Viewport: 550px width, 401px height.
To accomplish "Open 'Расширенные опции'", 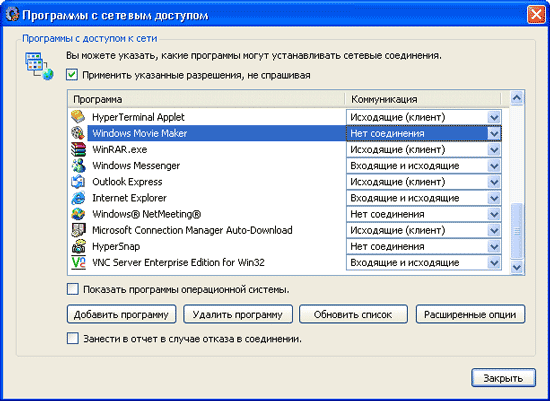I will tap(470, 314).
